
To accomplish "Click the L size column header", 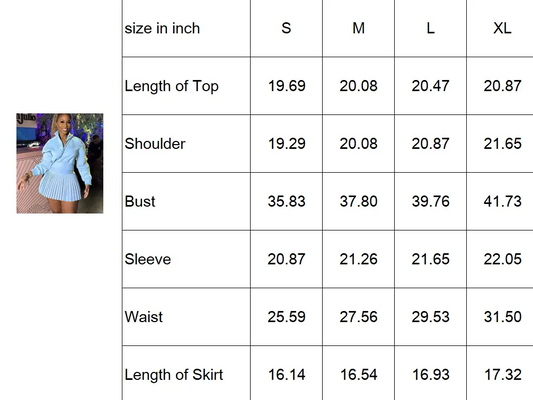I will click(430, 28).
